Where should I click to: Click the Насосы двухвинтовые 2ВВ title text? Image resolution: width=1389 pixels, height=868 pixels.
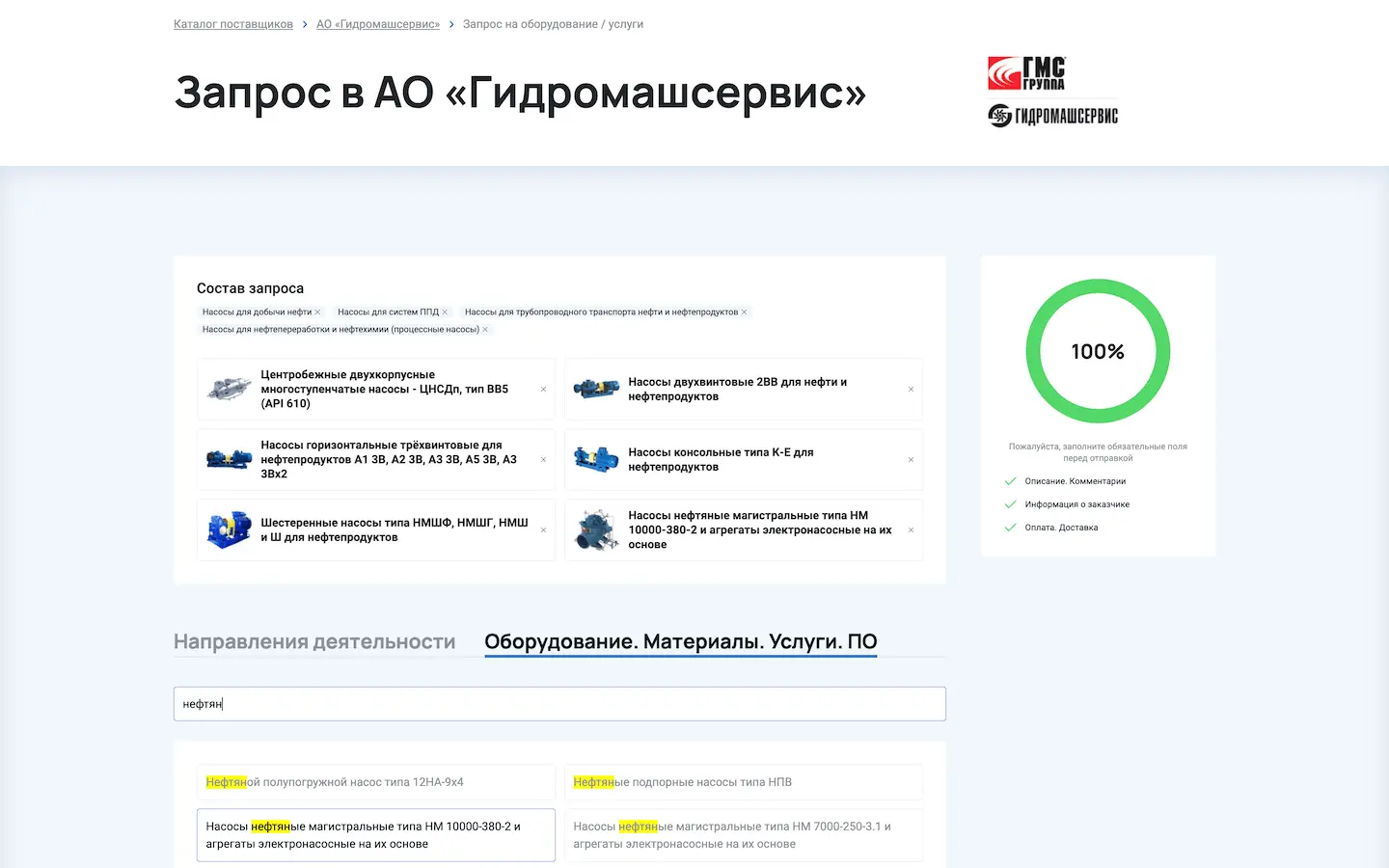pyautogui.click(x=738, y=390)
